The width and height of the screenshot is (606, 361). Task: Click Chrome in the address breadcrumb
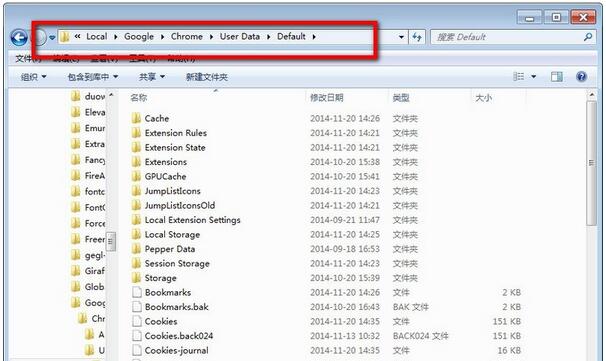187,36
